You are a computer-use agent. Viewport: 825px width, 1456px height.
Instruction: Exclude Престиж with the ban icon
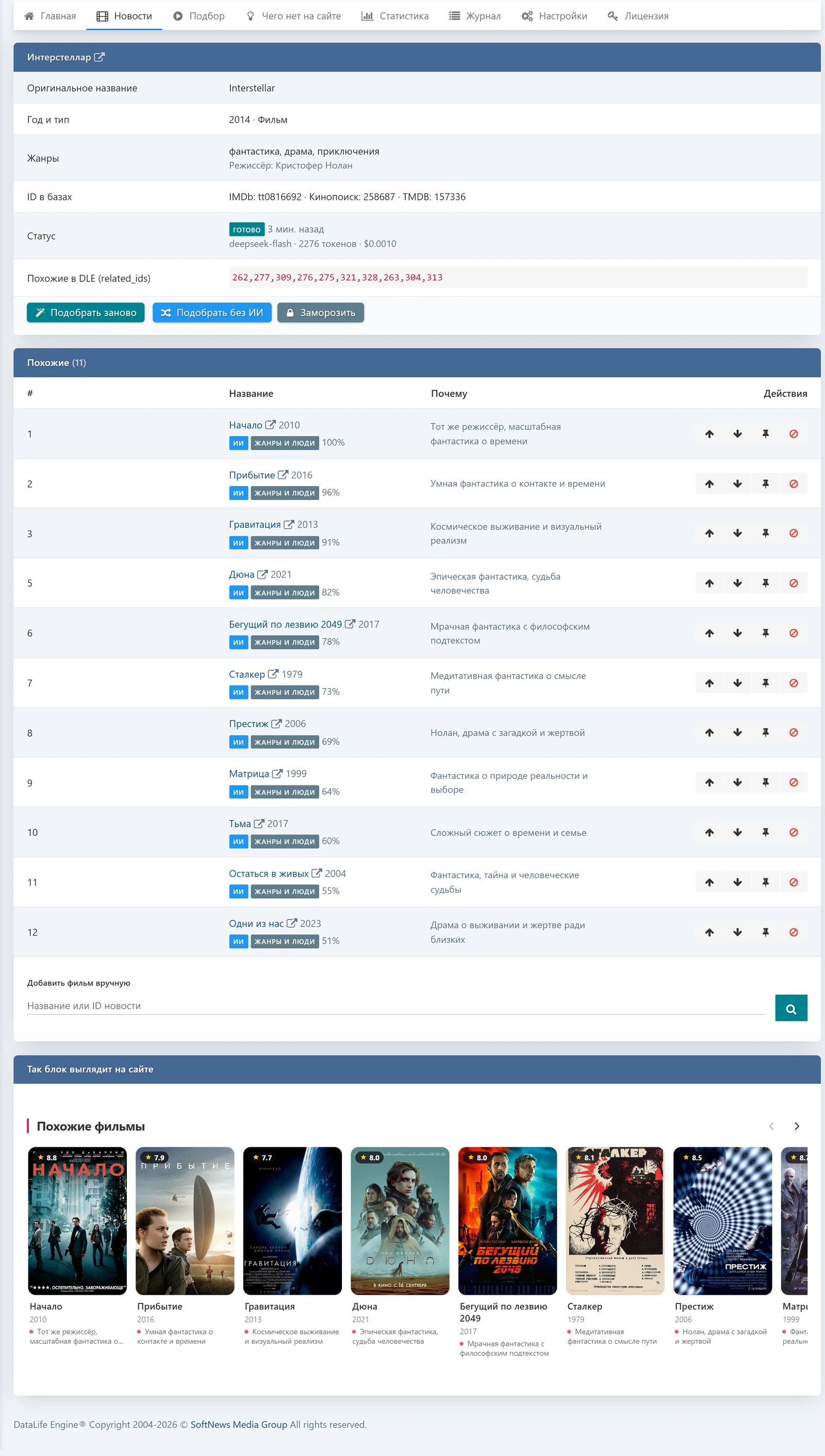coord(793,732)
